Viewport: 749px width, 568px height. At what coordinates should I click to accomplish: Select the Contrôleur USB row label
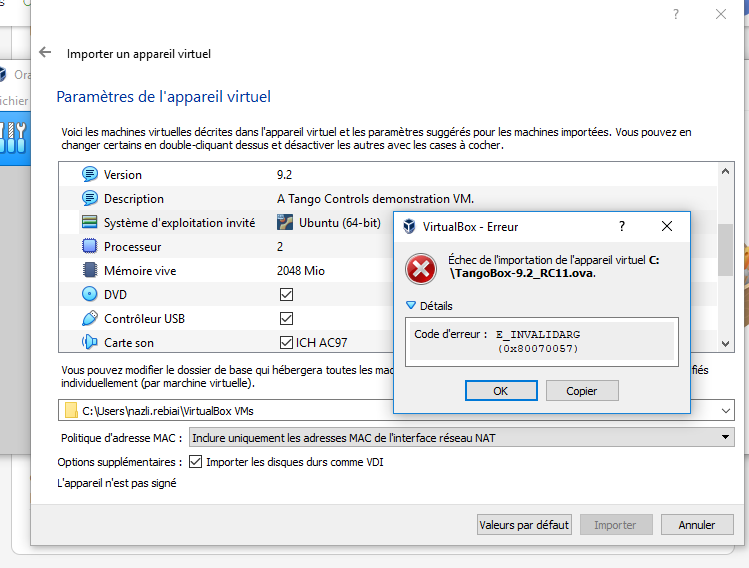click(x=144, y=319)
